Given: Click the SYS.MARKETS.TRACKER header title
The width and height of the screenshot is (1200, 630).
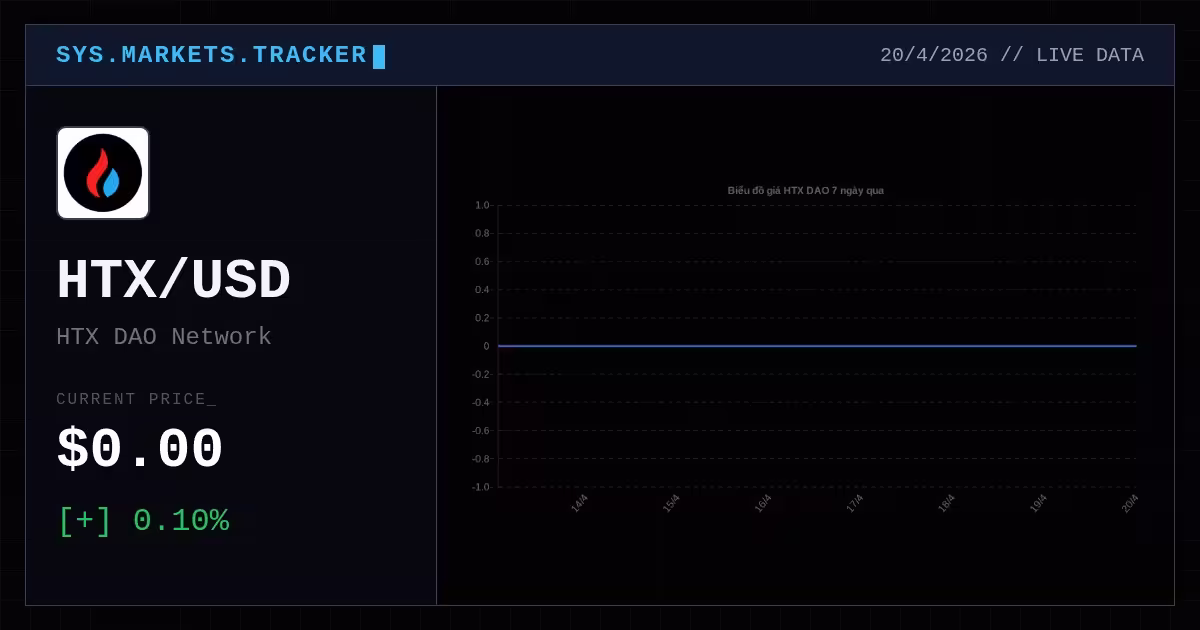Looking at the screenshot, I should tap(211, 55).
